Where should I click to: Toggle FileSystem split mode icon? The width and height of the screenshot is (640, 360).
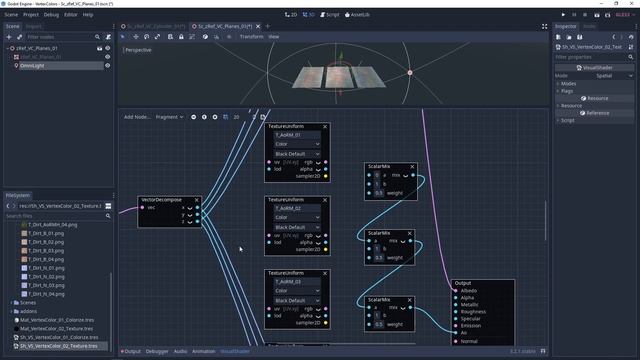[108, 206]
